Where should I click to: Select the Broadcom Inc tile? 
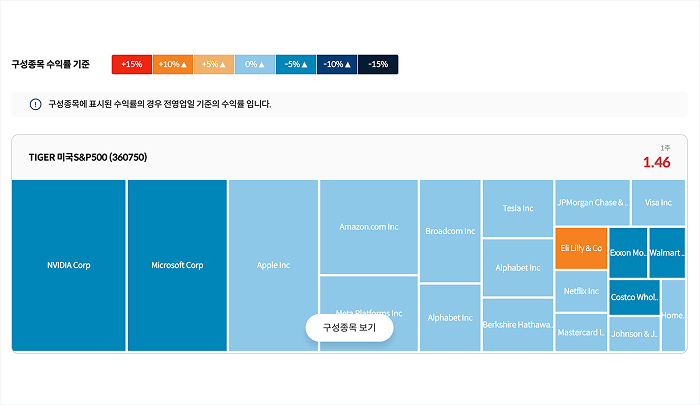[450, 231]
